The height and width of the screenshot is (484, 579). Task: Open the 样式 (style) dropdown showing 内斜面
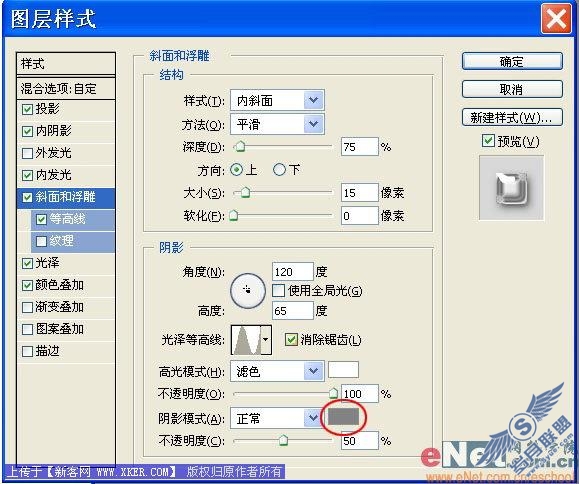coord(277,100)
